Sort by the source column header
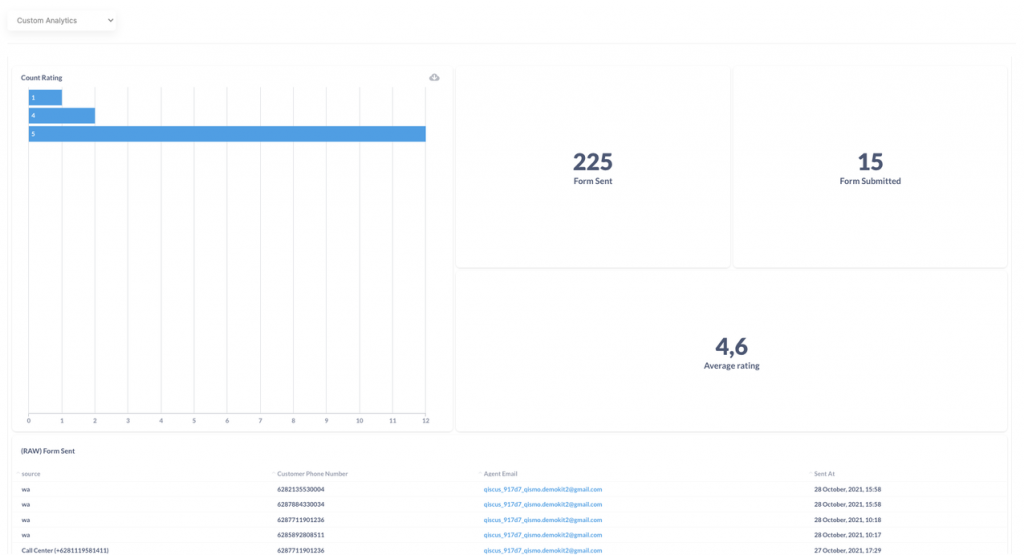The width and height of the screenshot is (1024, 555). tap(31, 474)
